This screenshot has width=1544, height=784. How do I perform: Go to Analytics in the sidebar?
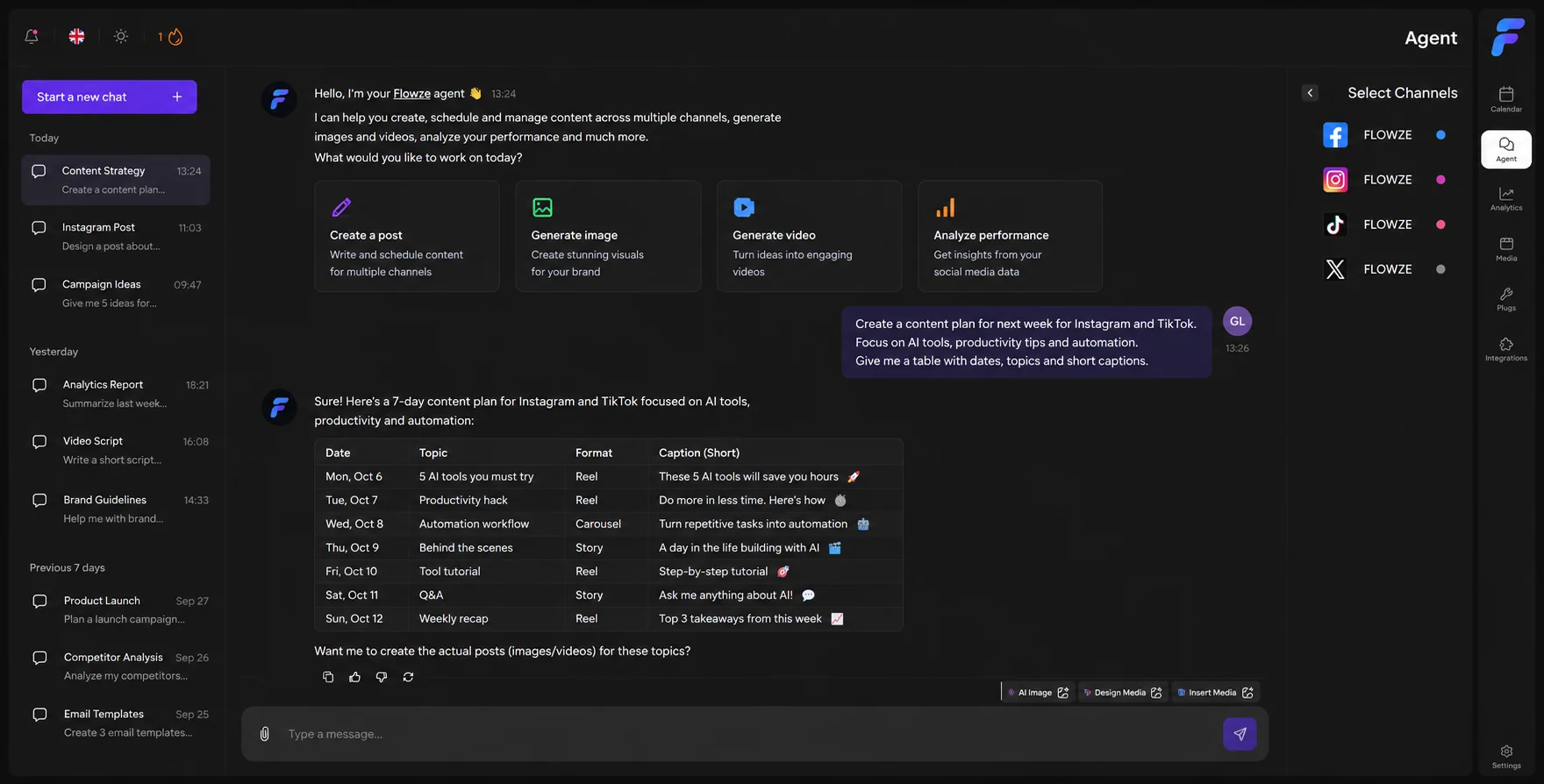pos(1506,199)
